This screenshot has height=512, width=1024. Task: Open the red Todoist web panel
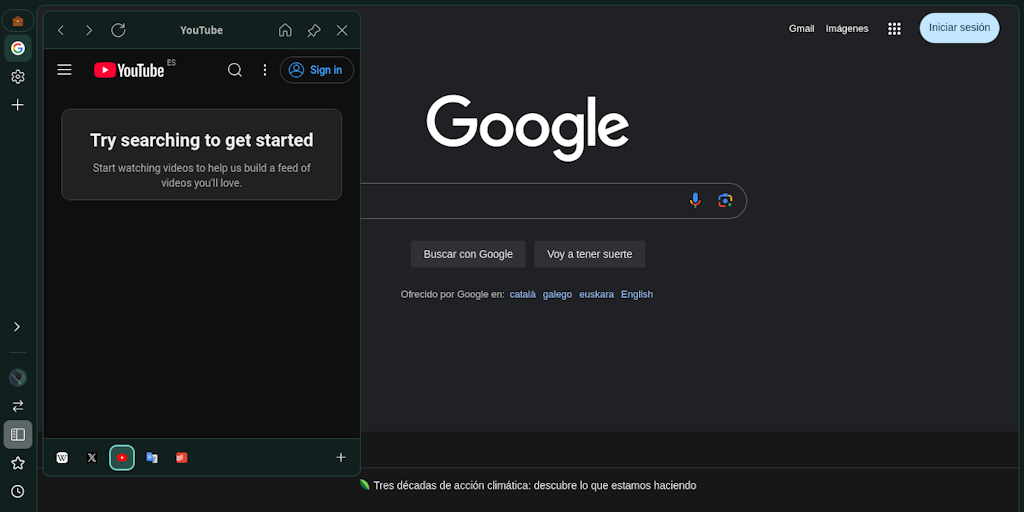click(x=182, y=458)
